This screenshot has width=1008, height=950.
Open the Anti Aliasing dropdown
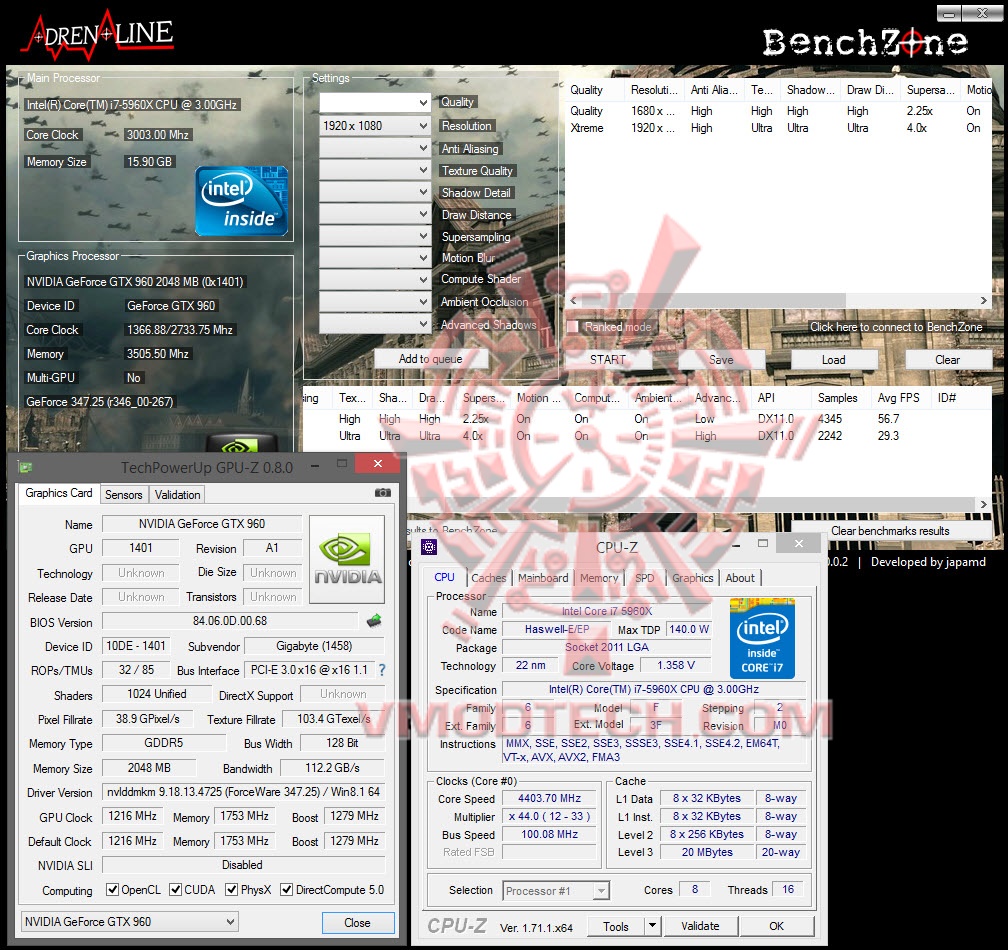(375, 148)
